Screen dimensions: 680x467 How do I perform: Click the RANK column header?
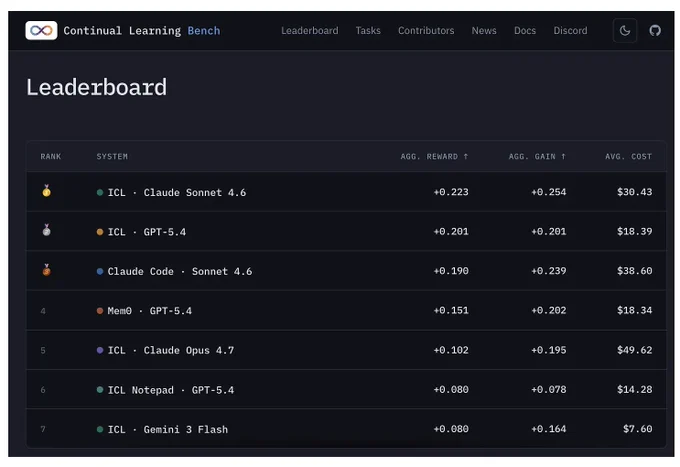coord(51,157)
